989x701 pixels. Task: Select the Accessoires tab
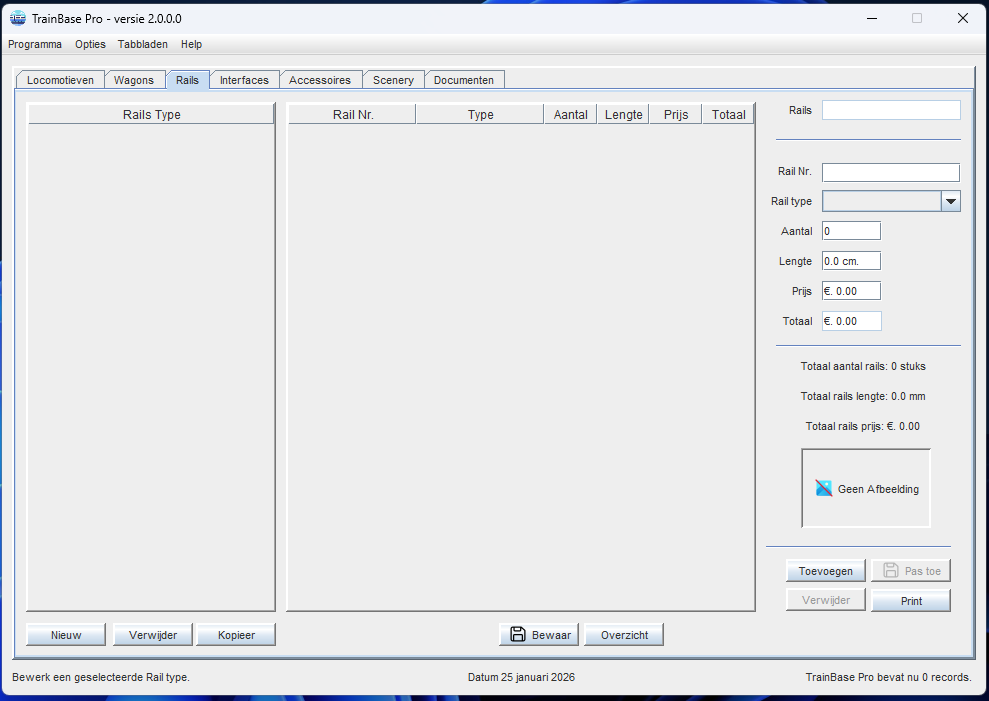(320, 80)
